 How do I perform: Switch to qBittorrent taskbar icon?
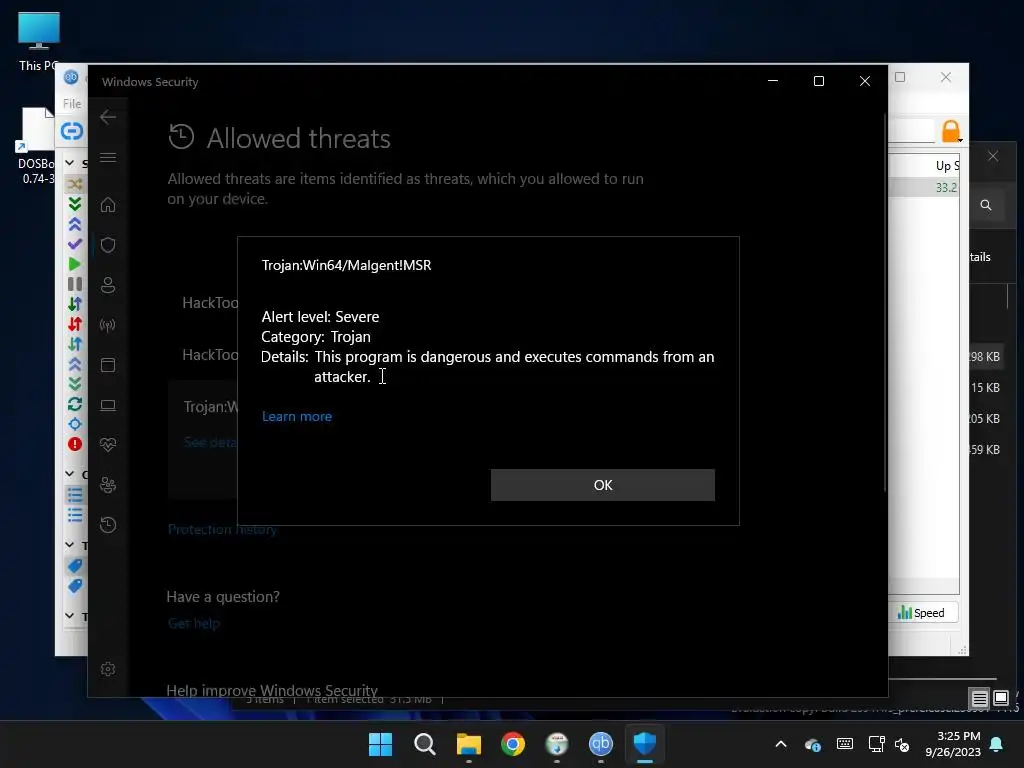[601, 744]
